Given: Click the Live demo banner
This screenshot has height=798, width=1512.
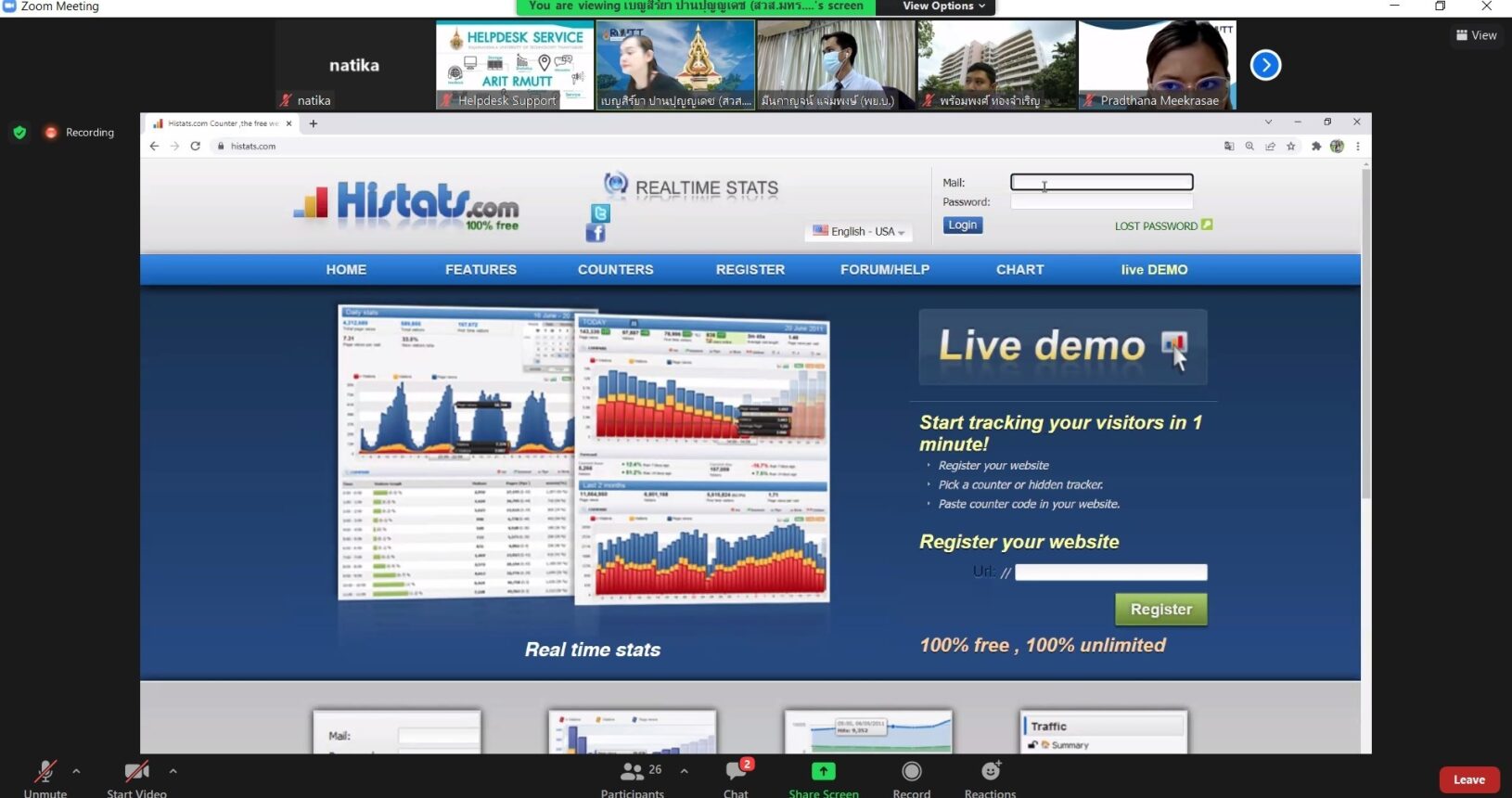Looking at the screenshot, I should pyautogui.click(x=1063, y=347).
